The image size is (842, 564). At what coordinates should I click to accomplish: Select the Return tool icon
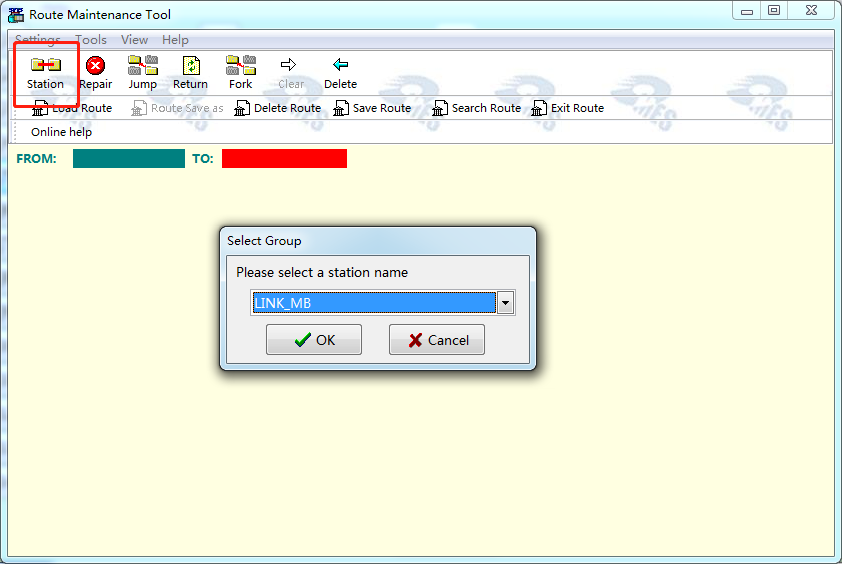point(190,66)
